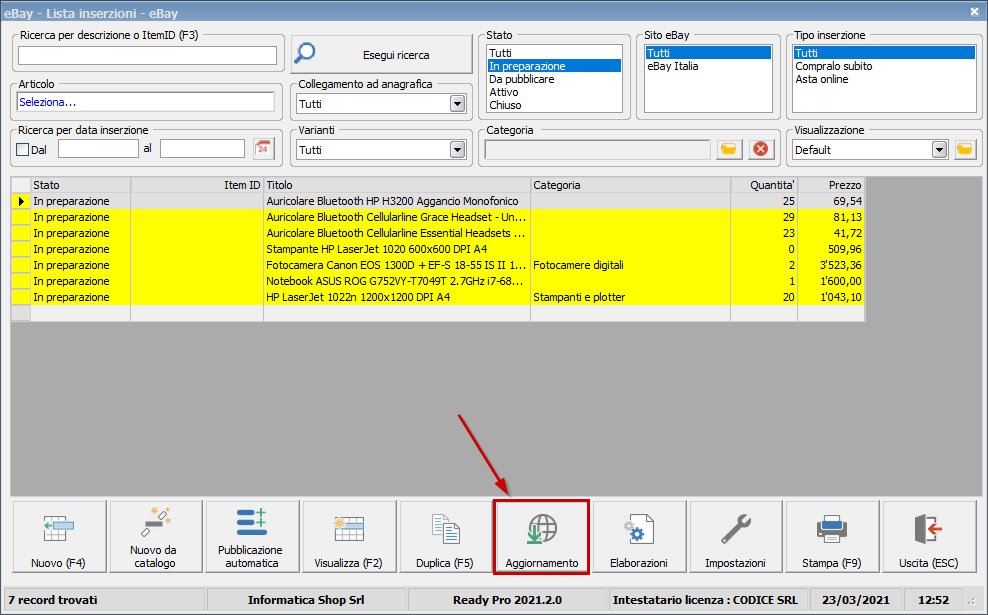Screen dimensions: 988x615
Task: Click the Dal start date field
Action: 98,149
